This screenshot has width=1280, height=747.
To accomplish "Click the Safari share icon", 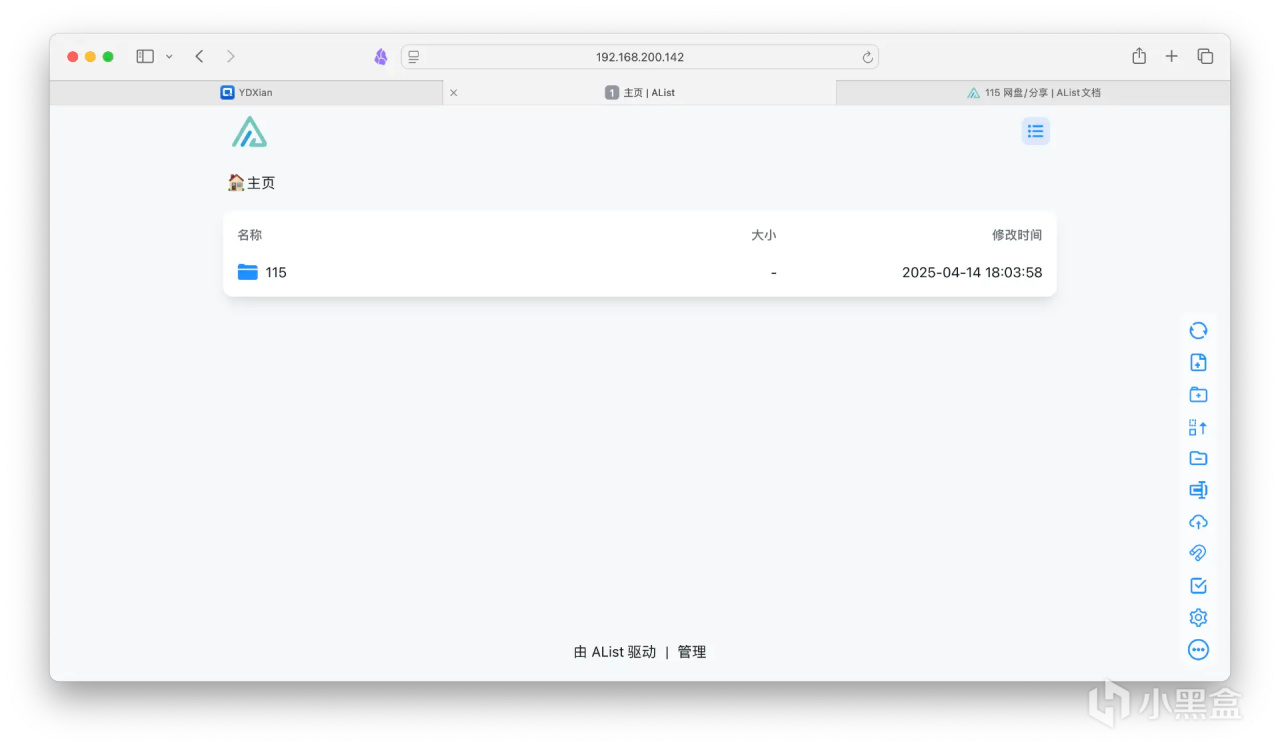I will click(1139, 56).
